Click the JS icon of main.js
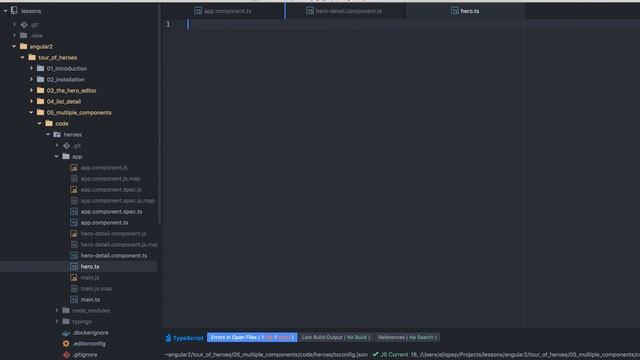 (74, 278)
